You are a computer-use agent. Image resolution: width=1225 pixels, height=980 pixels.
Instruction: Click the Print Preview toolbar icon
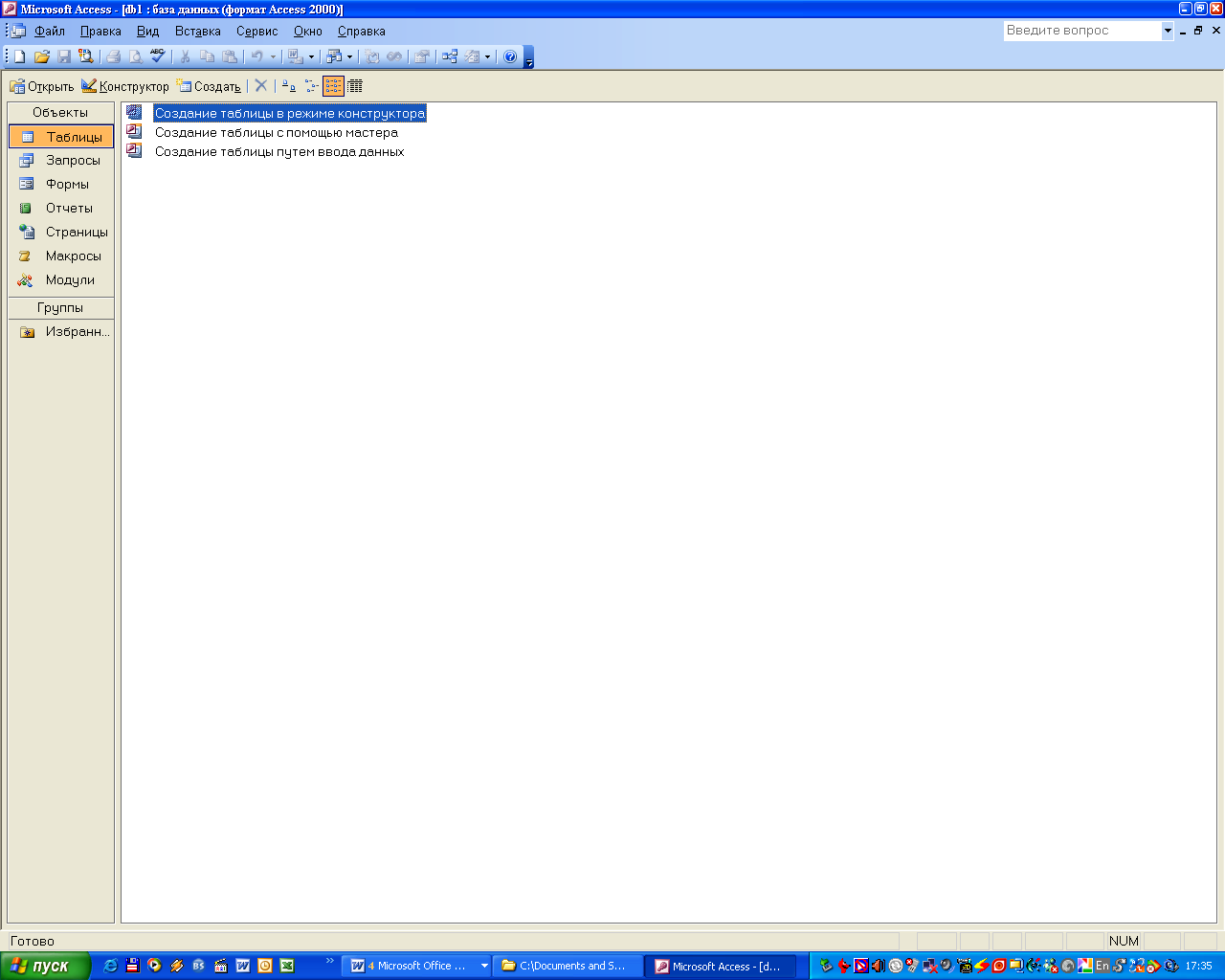pos(136,56)
